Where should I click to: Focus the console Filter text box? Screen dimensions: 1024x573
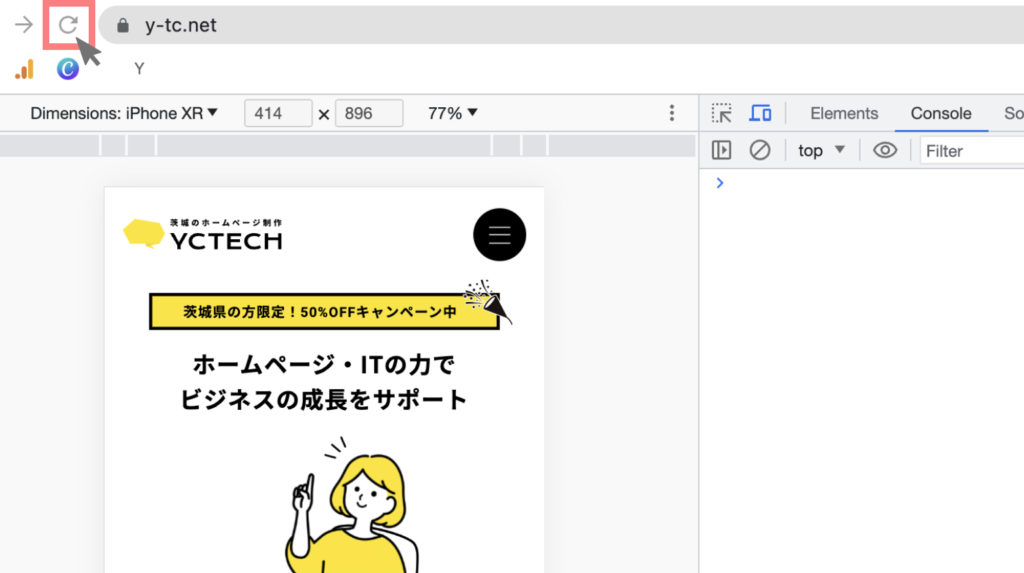click(x=970, y=150)
